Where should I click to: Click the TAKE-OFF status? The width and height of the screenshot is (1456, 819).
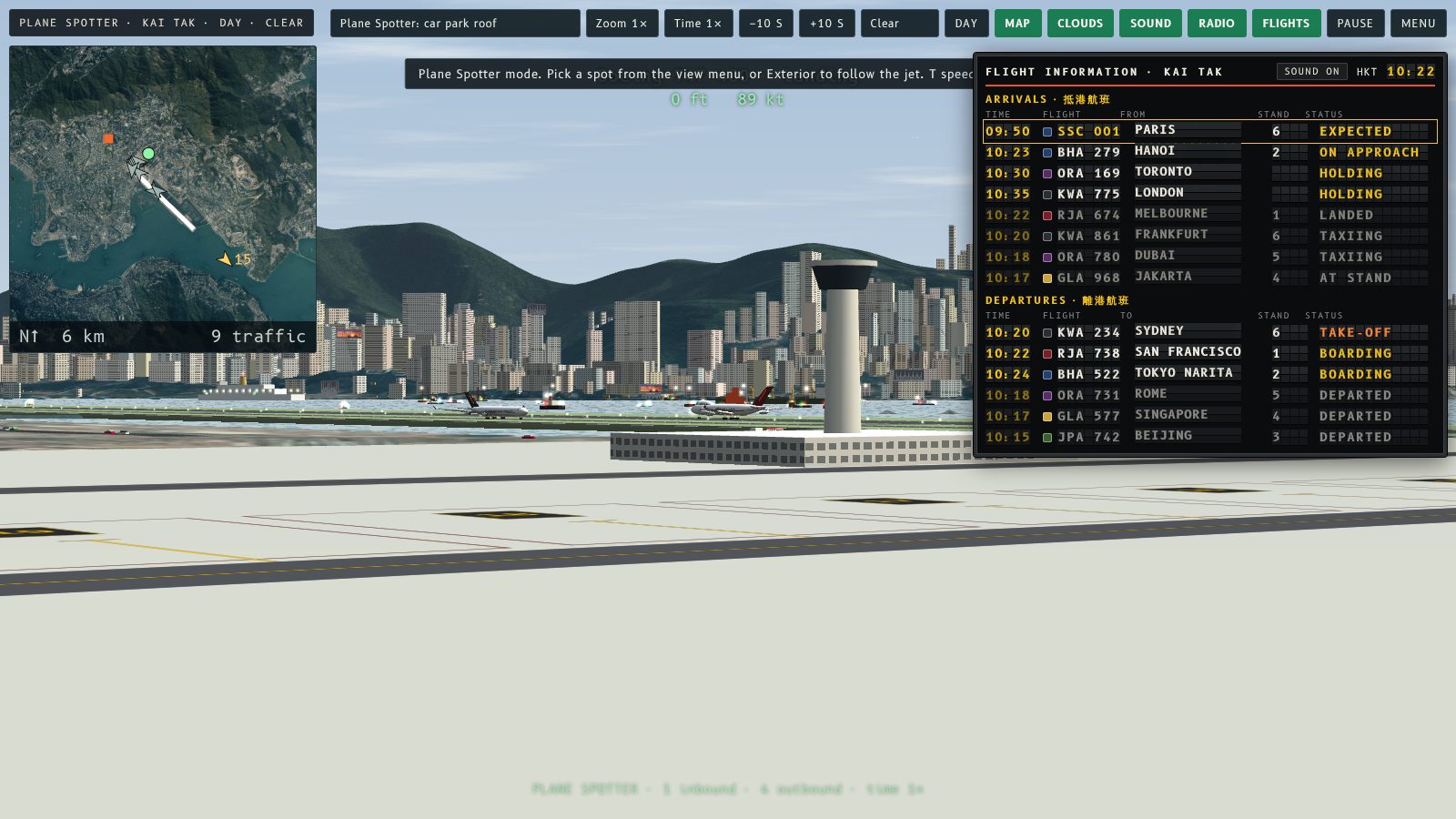tap(1355, 333)
